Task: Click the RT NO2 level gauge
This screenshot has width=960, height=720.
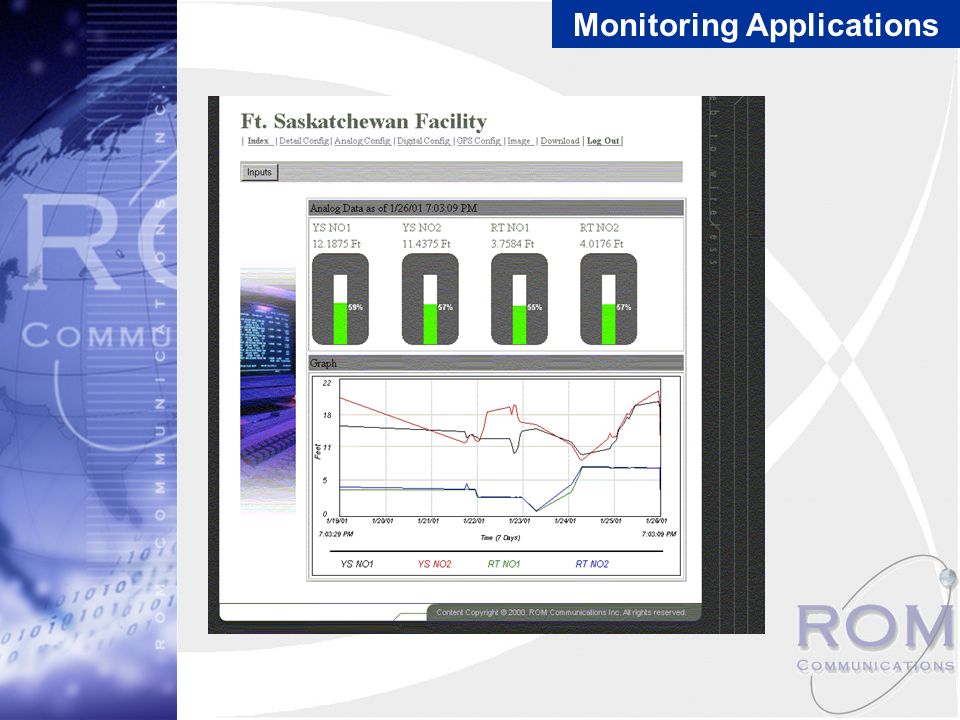Action: point(609,299)
